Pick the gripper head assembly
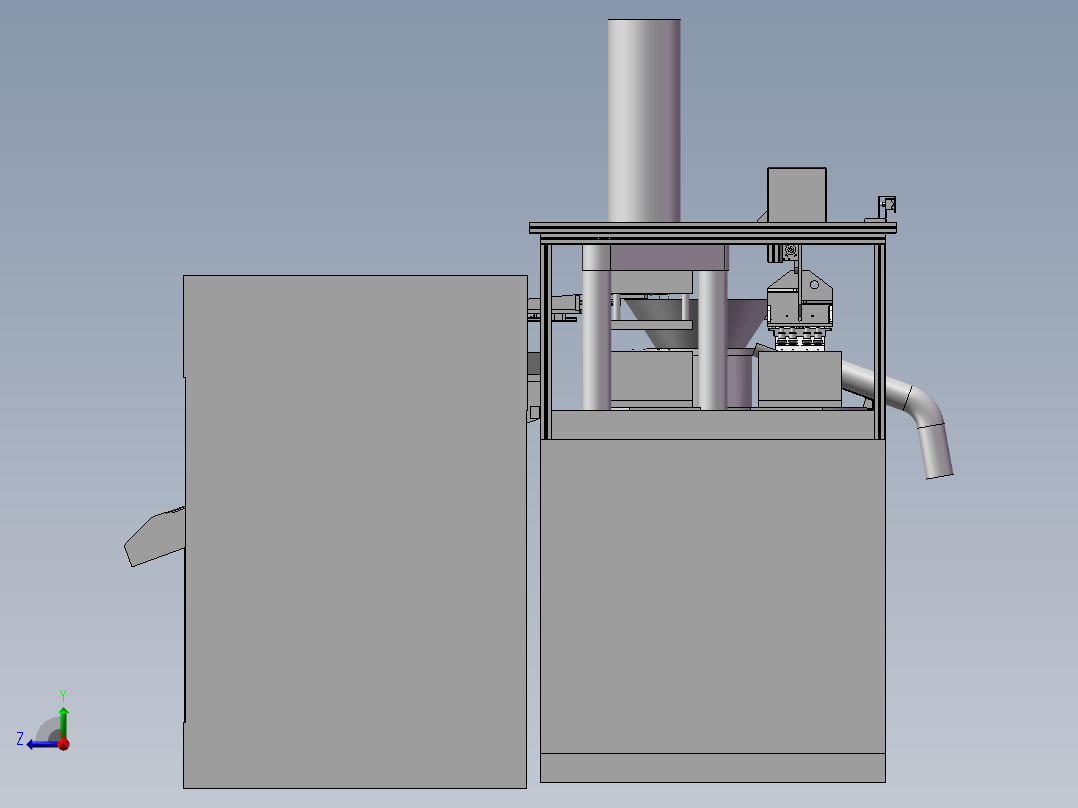 tap(800, 308)
